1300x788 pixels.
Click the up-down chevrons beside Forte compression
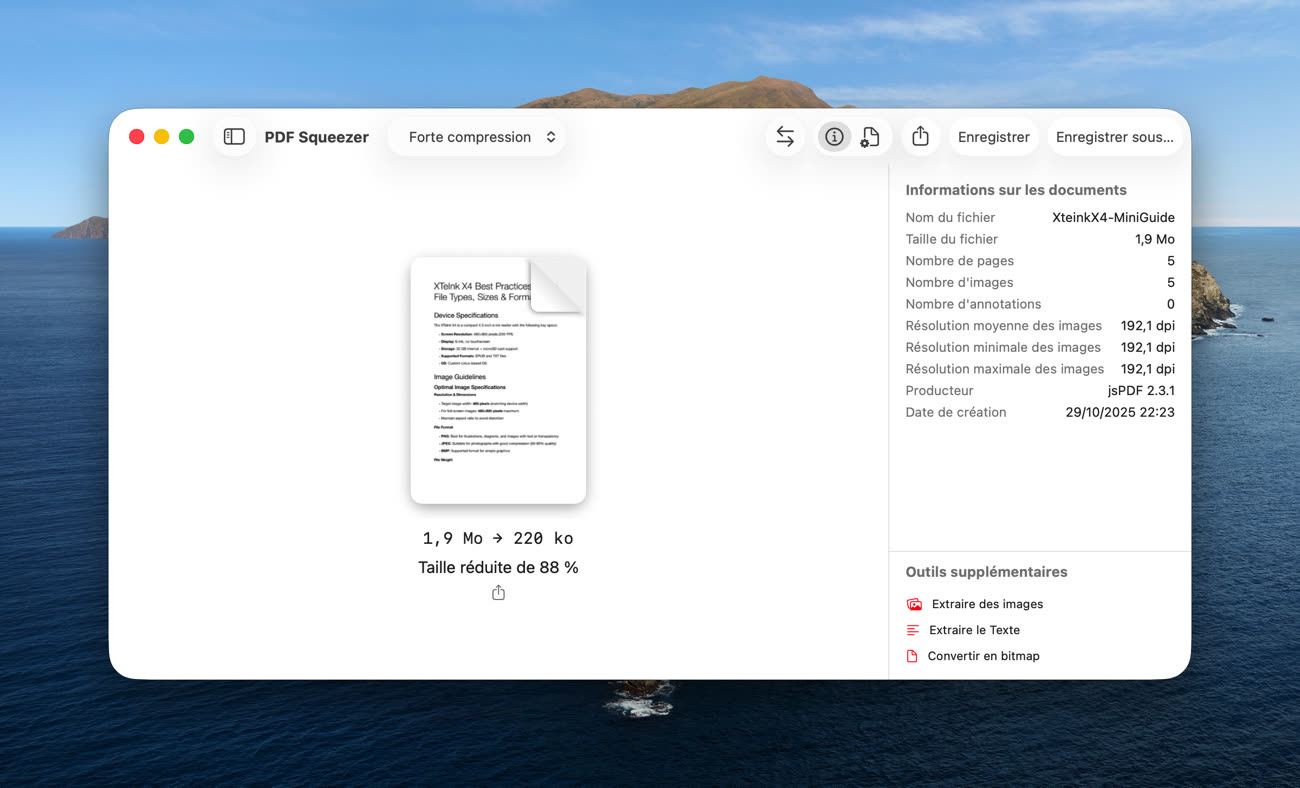pyautogui.click(x=551, y=137)
